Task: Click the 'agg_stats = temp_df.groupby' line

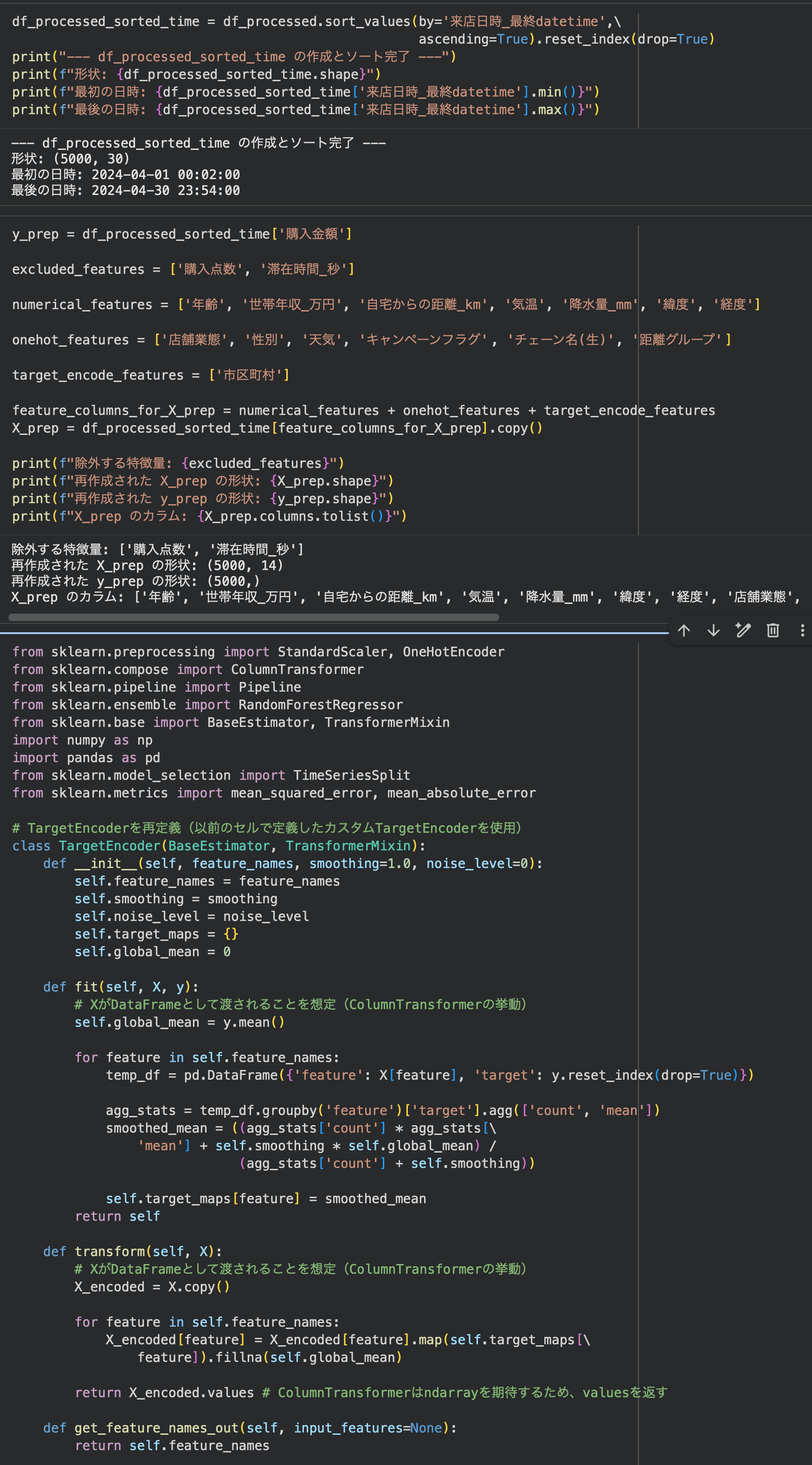Action: [383, 1110]
